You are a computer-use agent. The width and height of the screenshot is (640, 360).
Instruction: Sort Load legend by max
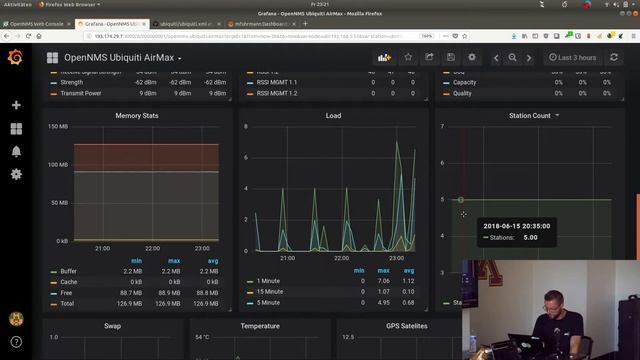[x=383, y=271]
